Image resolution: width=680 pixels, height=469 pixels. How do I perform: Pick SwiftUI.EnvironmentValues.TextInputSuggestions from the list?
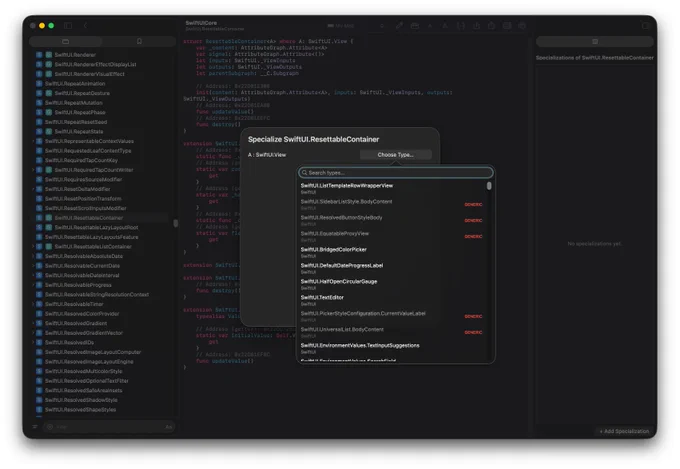coord(392,348)
